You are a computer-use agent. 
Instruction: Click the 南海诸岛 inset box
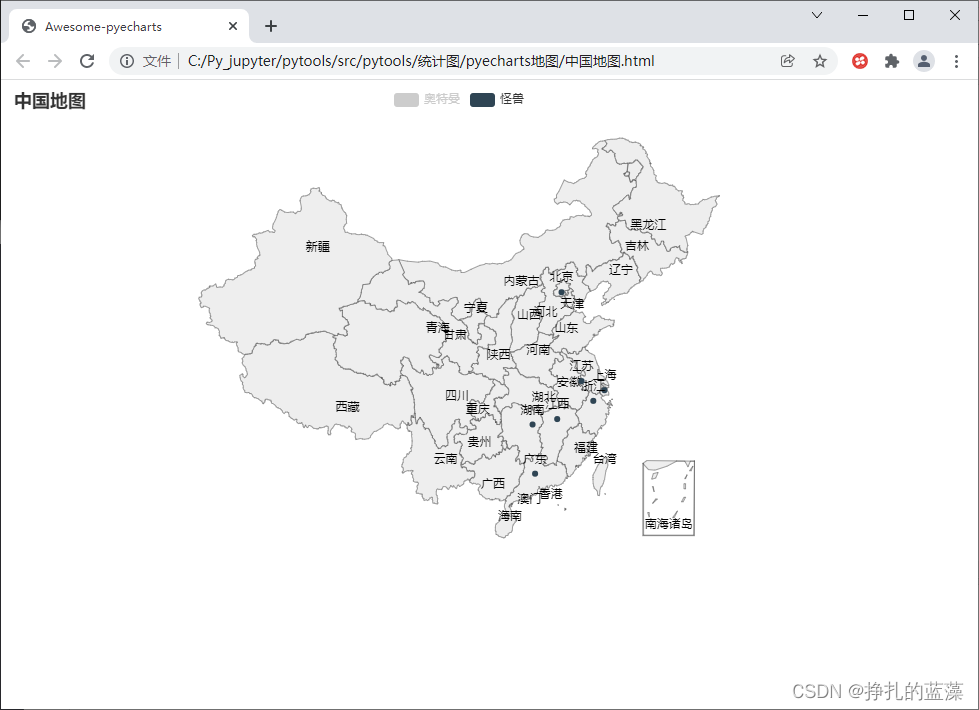point(669,497)
